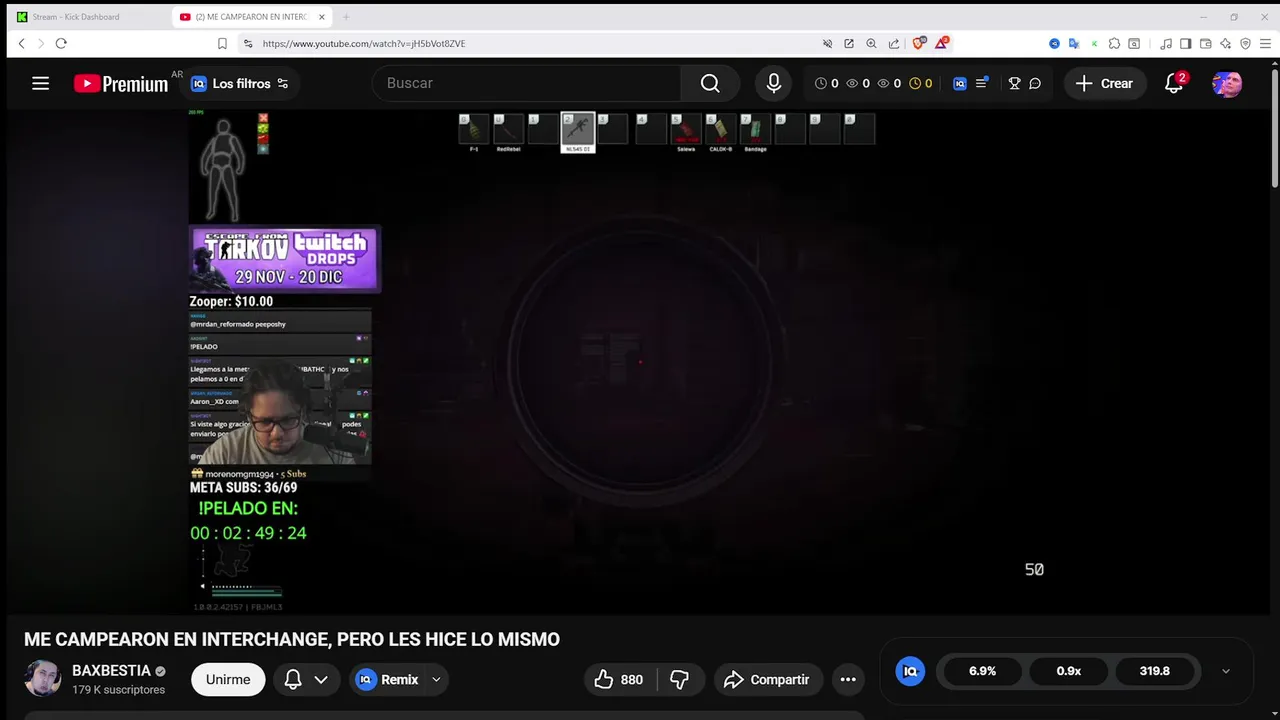Open the BAXBESTIA channel avatar

coord(43,679)
